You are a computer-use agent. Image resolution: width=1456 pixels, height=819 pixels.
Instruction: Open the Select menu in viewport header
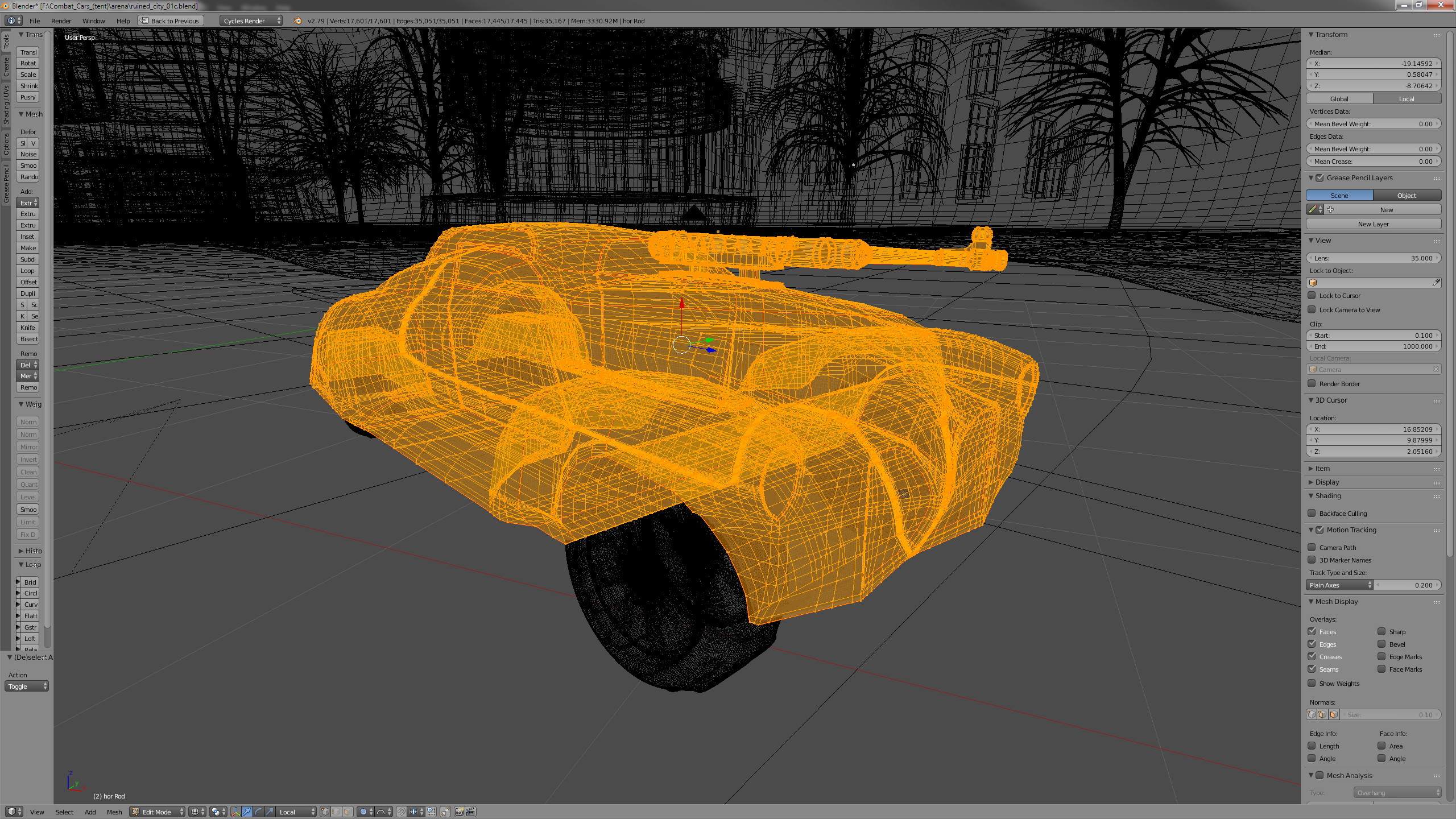tap(64, 812)
